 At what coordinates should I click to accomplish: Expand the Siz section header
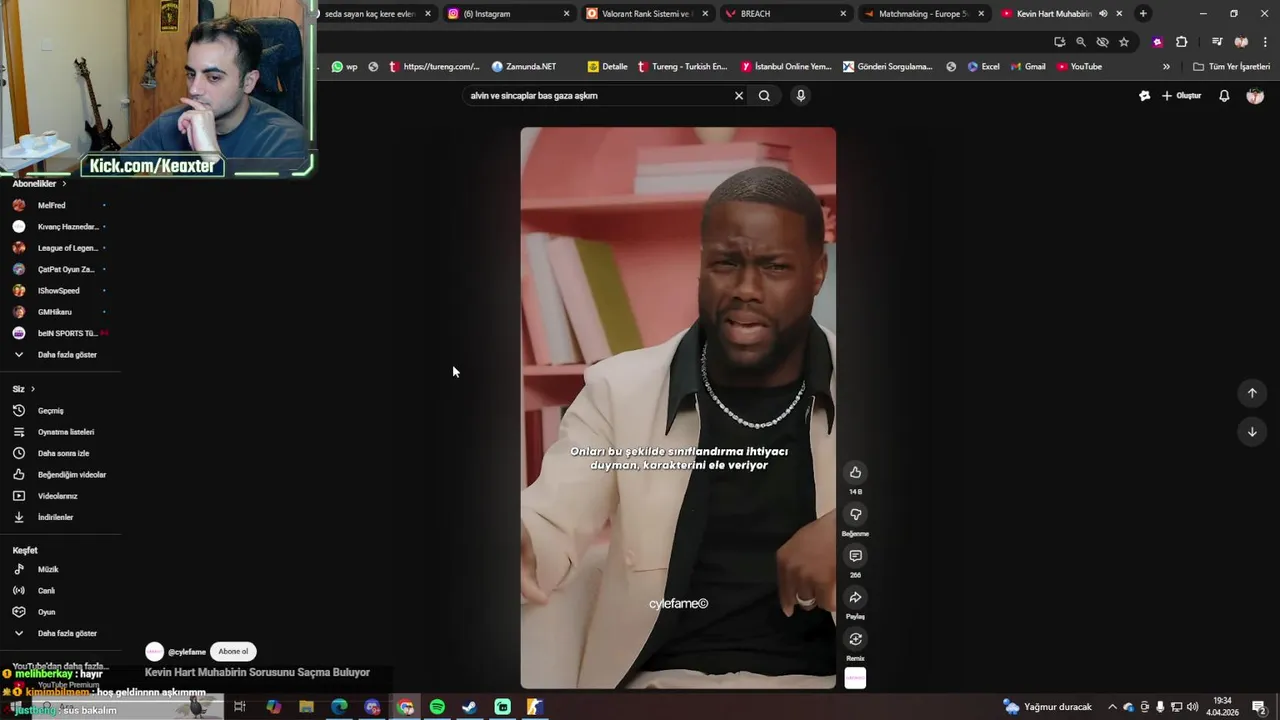pos(24,389)
